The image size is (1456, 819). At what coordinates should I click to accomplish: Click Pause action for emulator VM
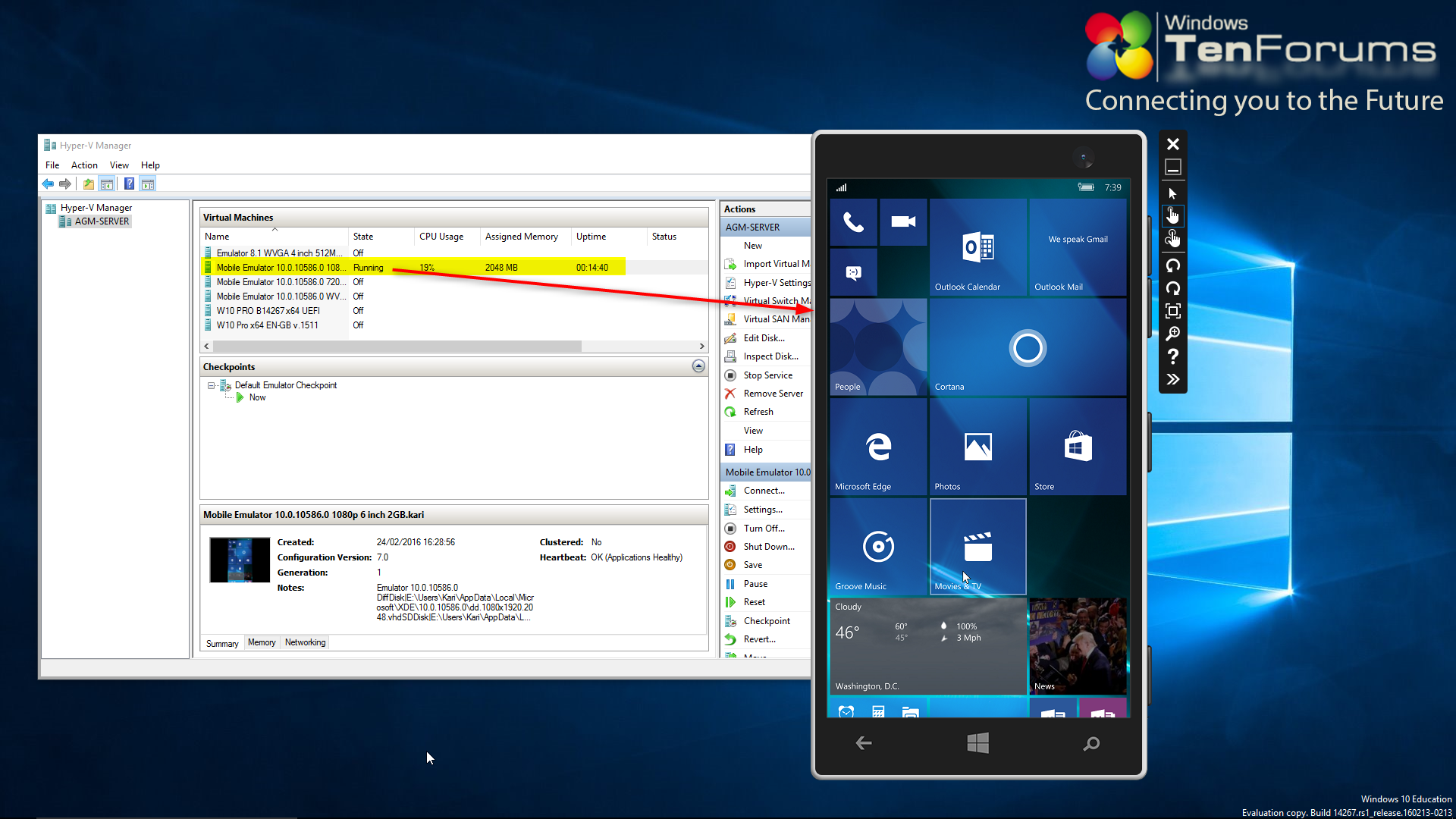(755, 584)
